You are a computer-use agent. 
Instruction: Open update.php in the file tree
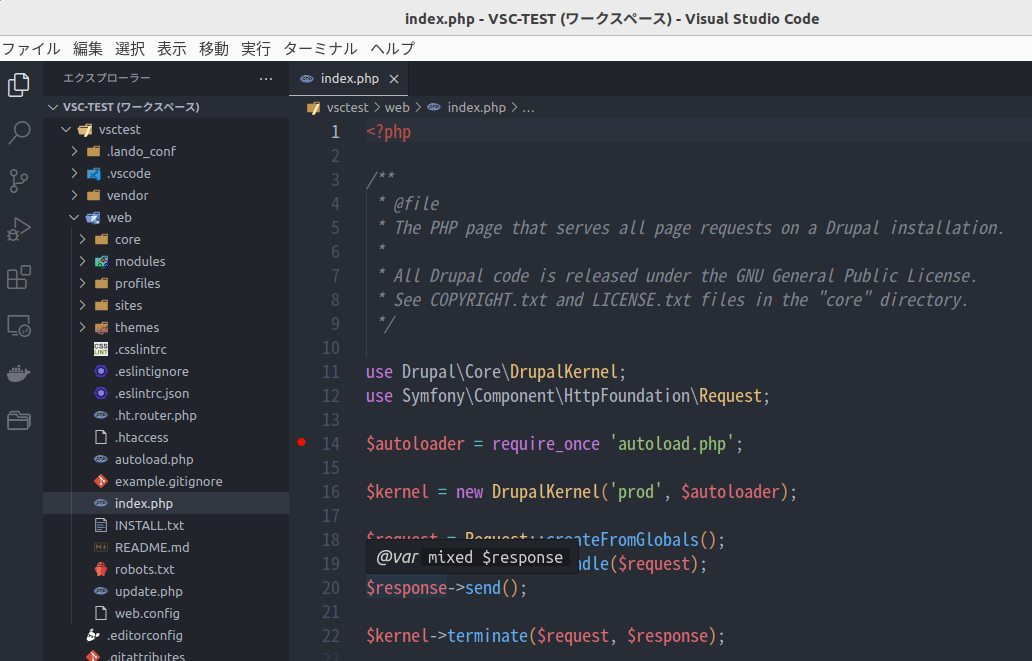point(149,591)
